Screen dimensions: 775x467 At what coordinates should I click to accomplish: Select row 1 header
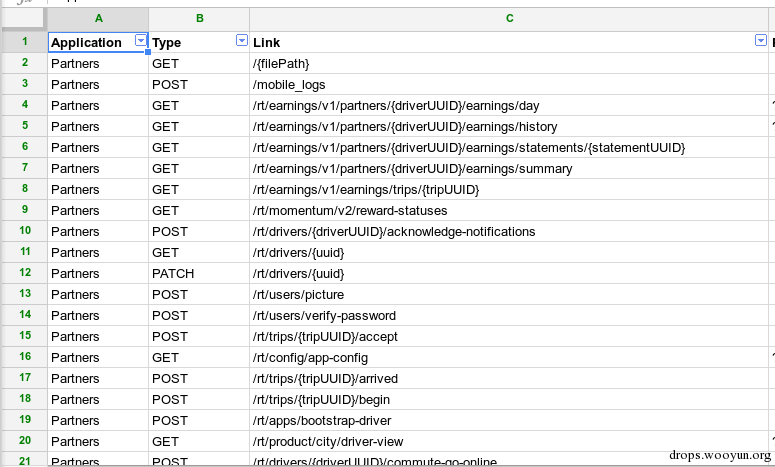click(x=24, y=42)
